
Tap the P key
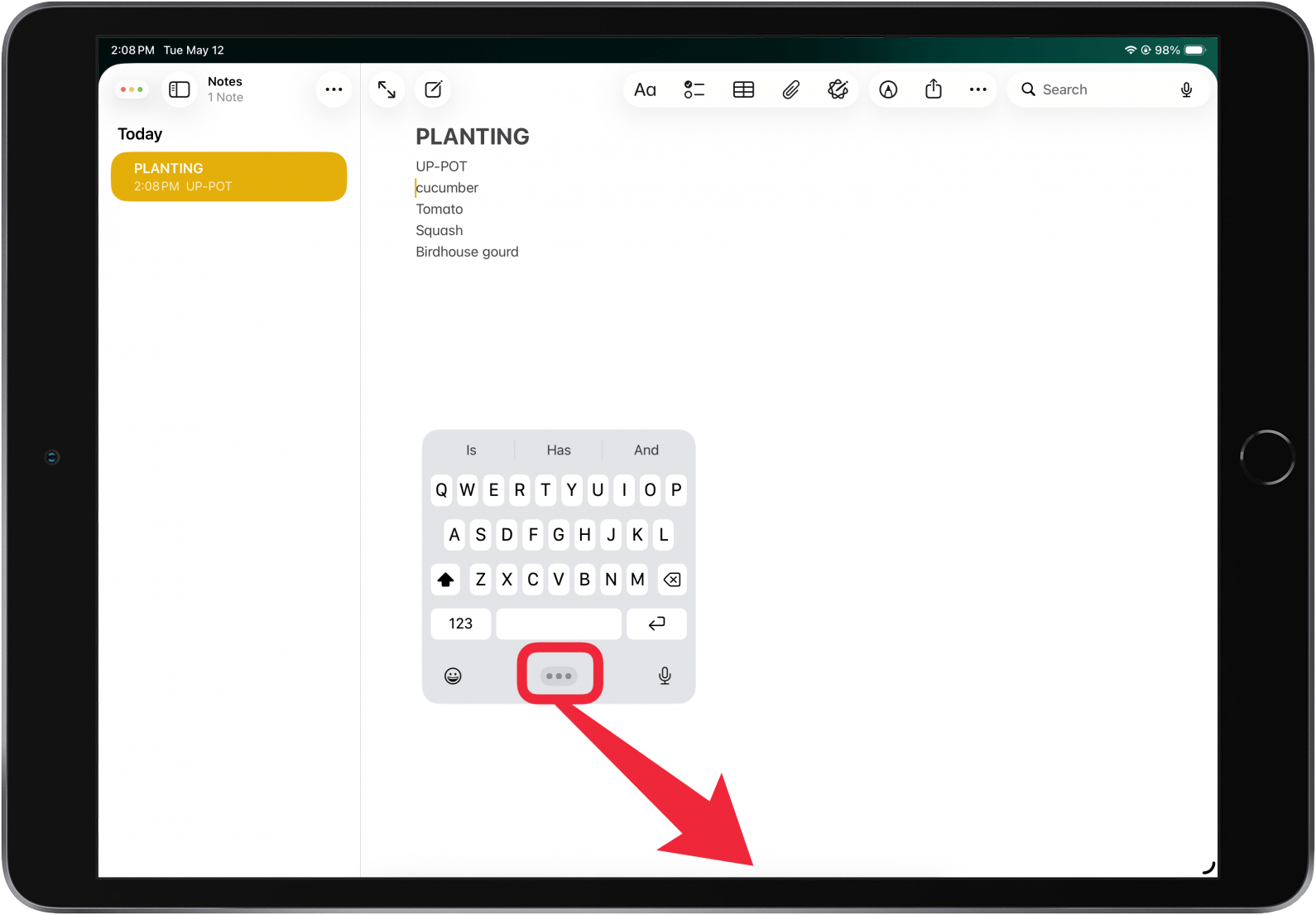[x=676, y=490]
